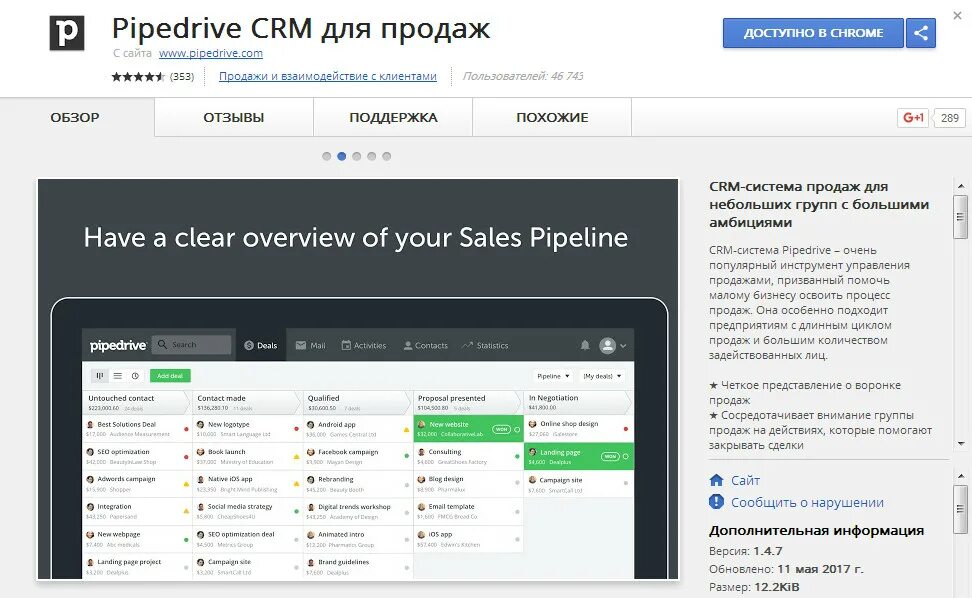Viewport: 972px width, 598px height.
Task: Click the warning icon beside Сообщить о нарушении
Action: pos(717,502)
